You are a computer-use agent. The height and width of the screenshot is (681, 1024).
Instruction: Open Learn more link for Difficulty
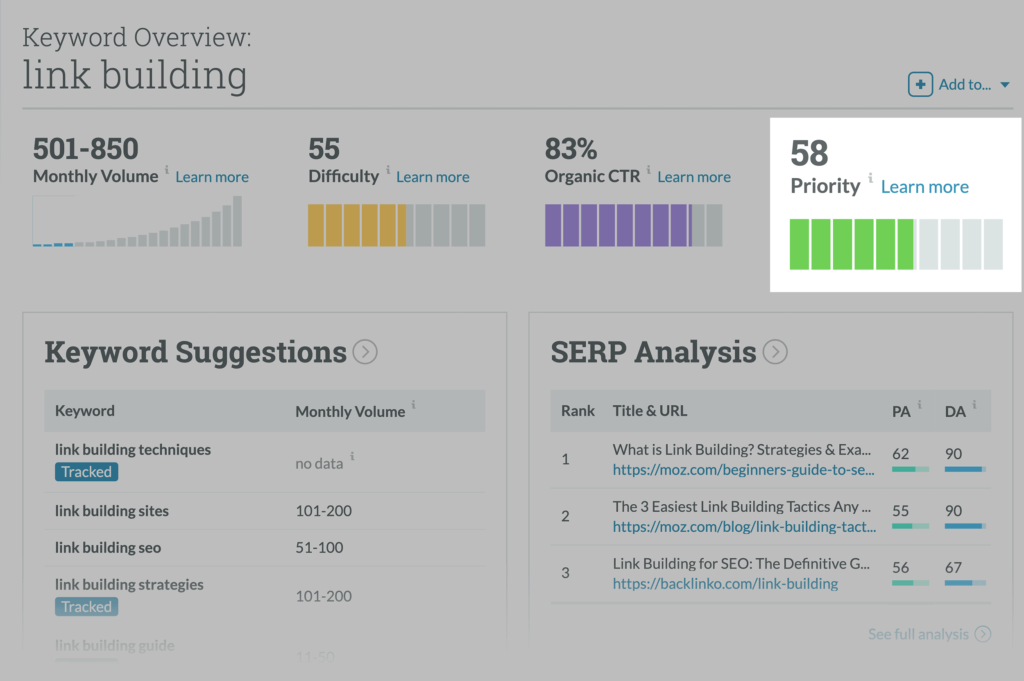432,177
